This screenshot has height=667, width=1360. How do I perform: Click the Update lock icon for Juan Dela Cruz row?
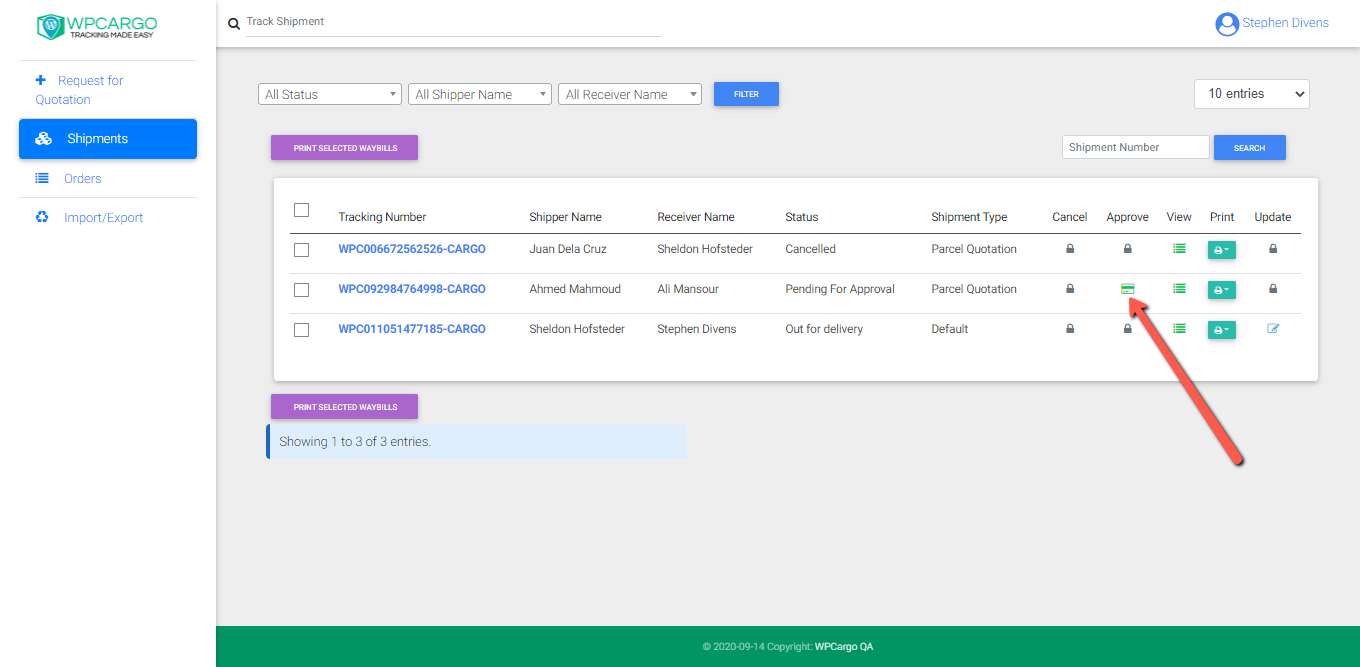tap(1273, 249)
